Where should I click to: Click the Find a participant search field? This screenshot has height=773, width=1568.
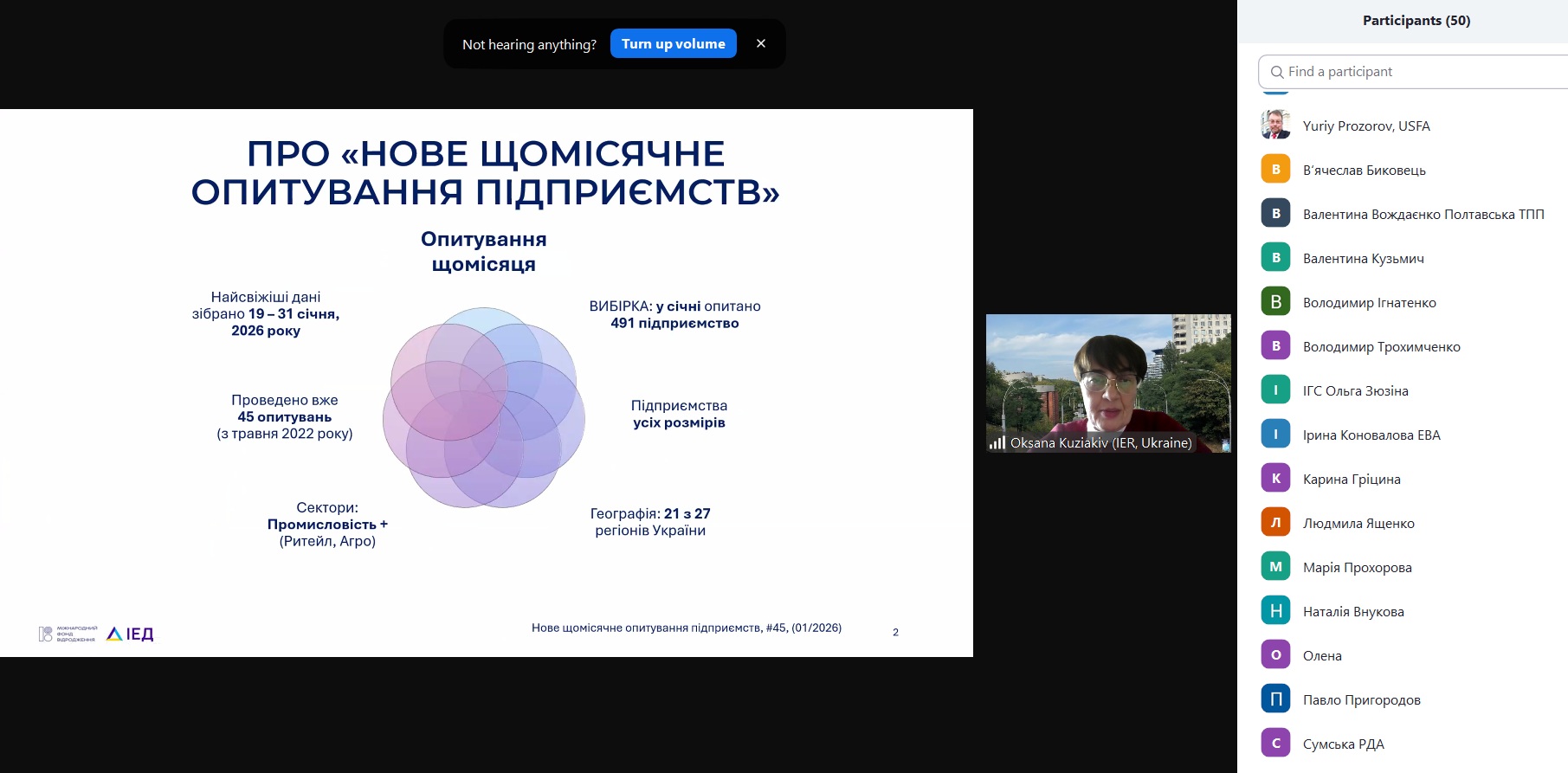click(x=1420, y=72)
